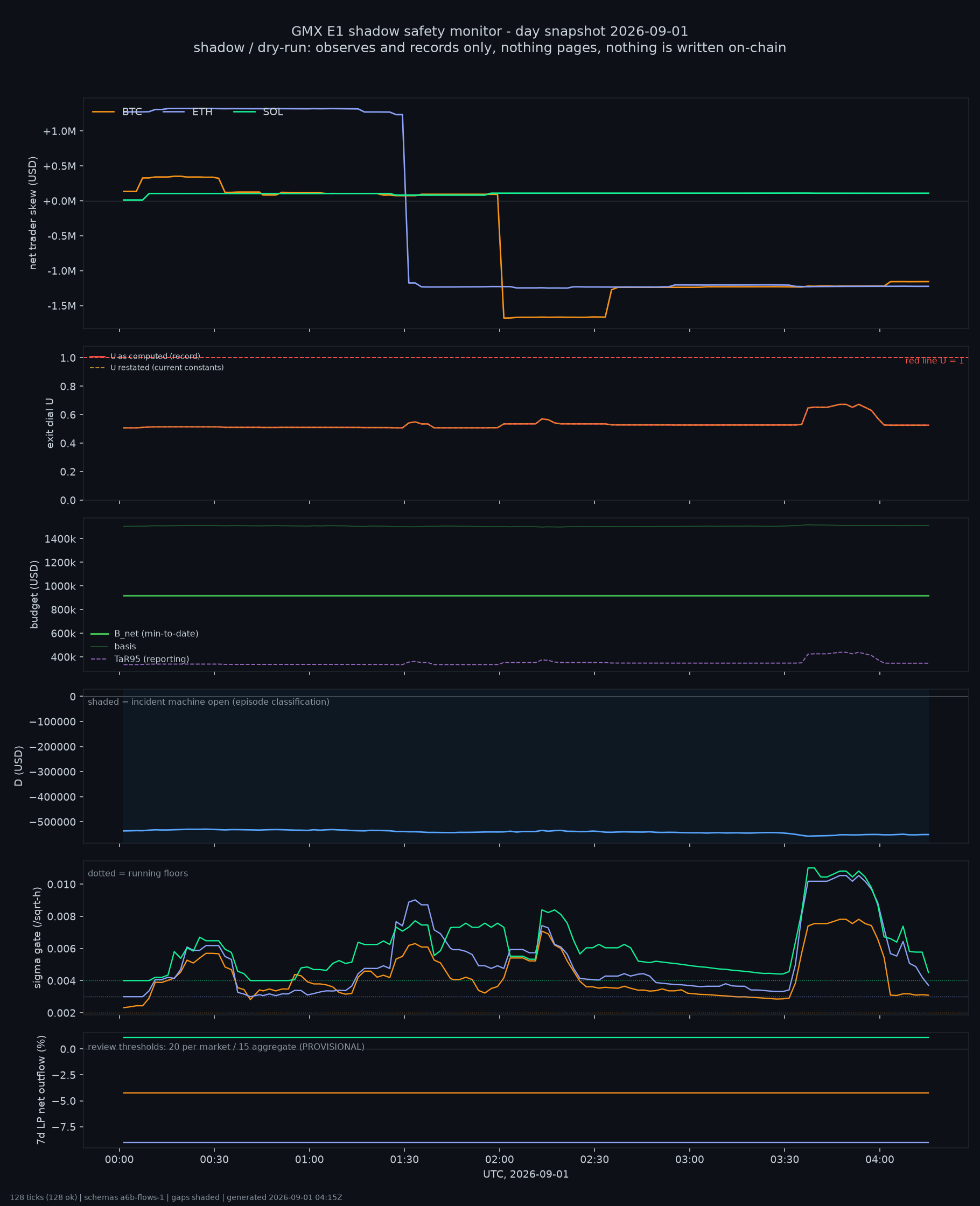
Task: Click legend text "B_net (min-to-date)"
Action: click(156, 634)
